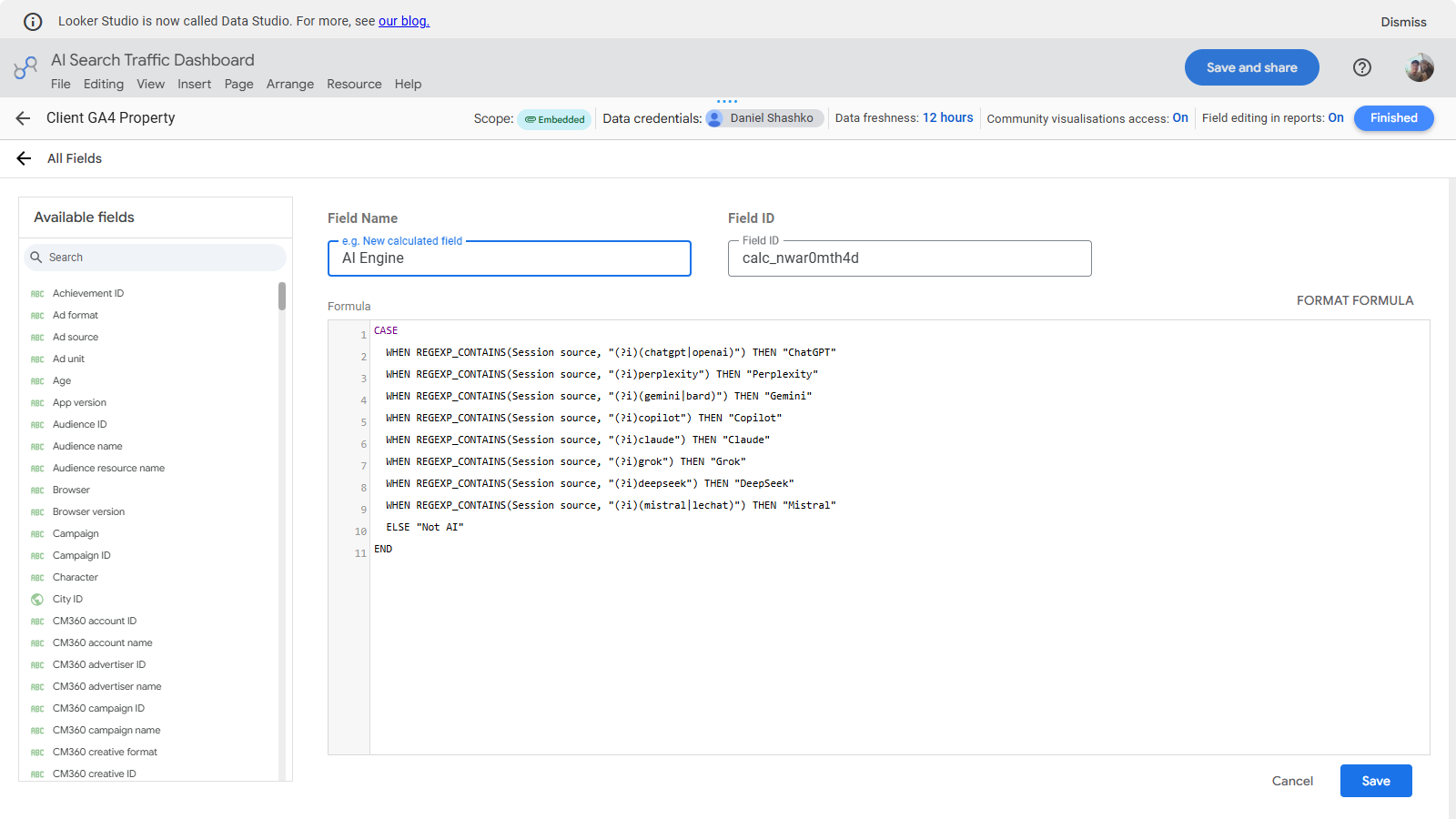Select the CM360 campaign ID field
The image size is (1456, 819).
tap(98, 709)
